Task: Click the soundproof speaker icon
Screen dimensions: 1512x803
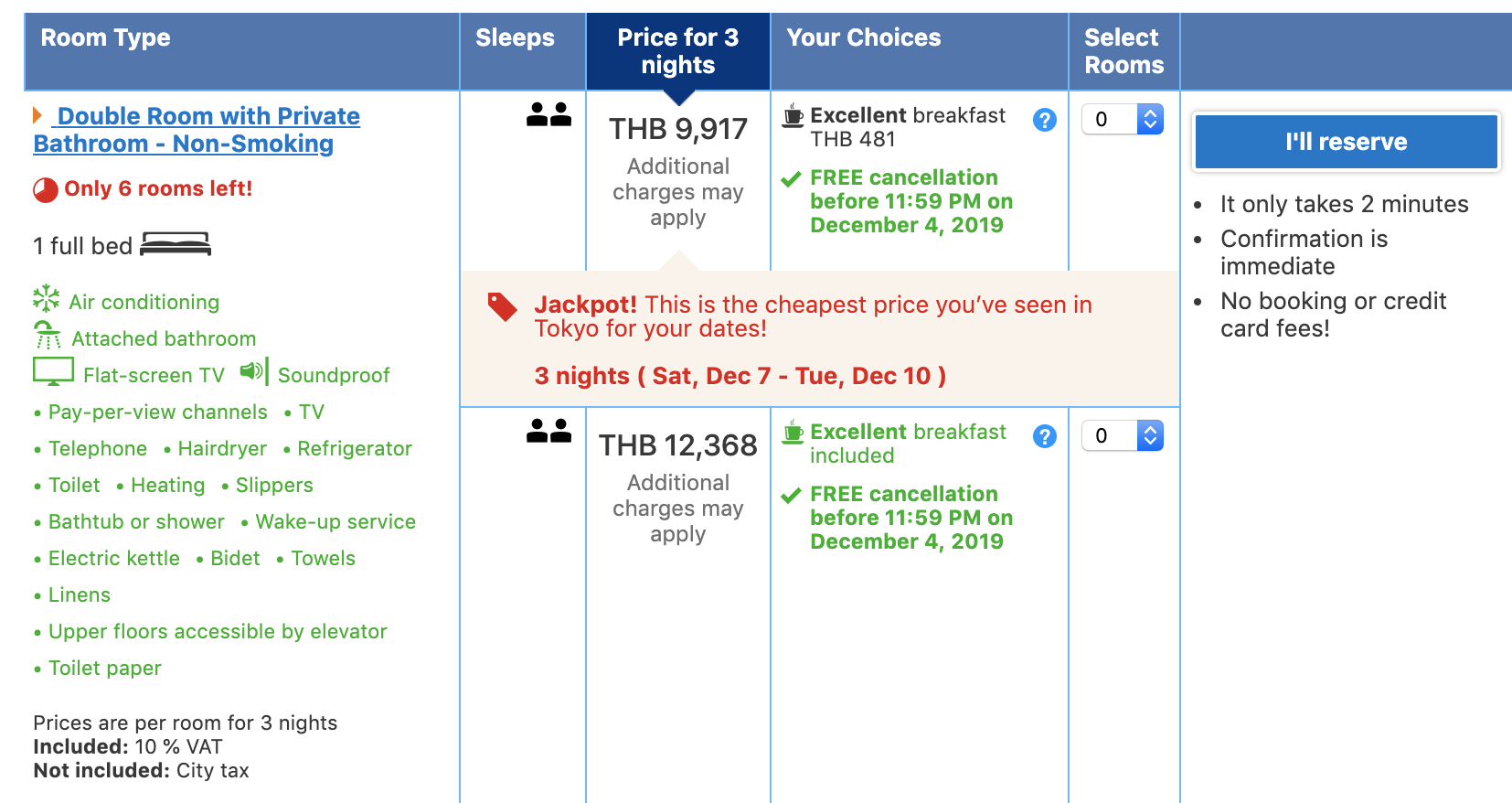Action: (x=253, y=371)
